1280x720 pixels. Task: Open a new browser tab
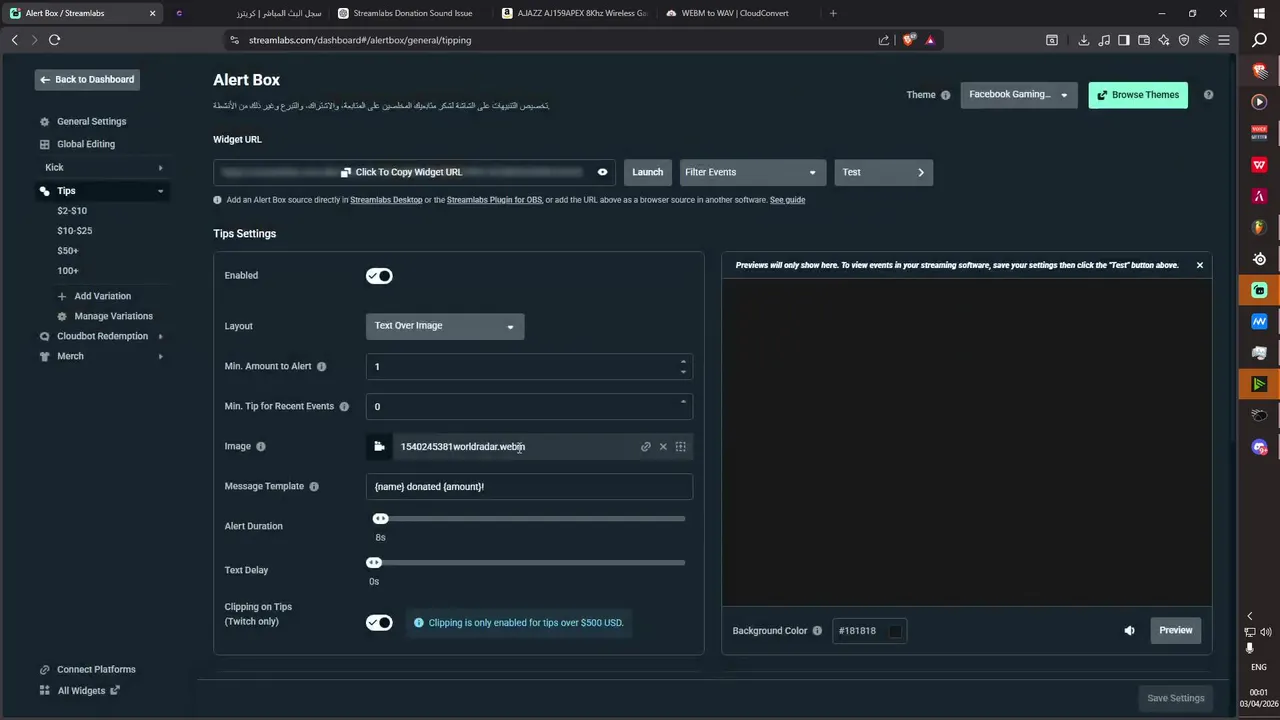833,13
